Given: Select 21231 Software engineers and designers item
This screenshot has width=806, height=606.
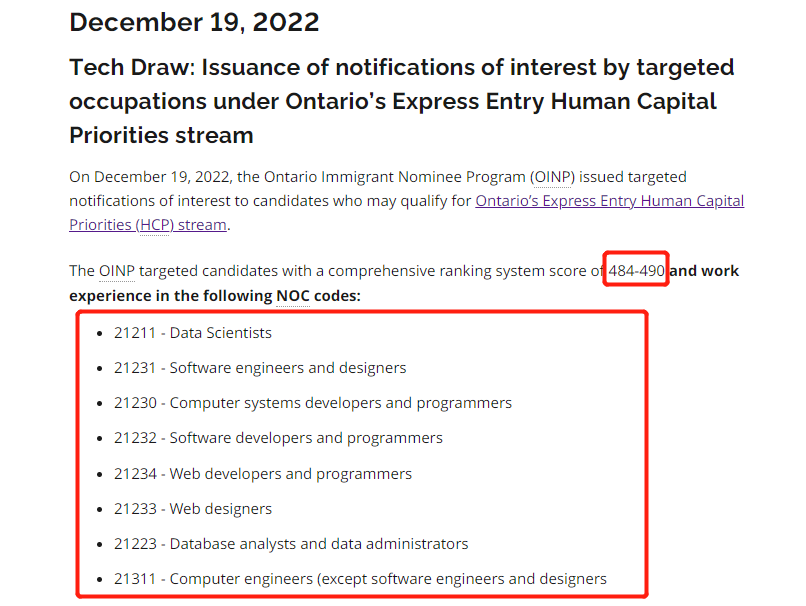Looking at the screenshot, I should (260, 368).
